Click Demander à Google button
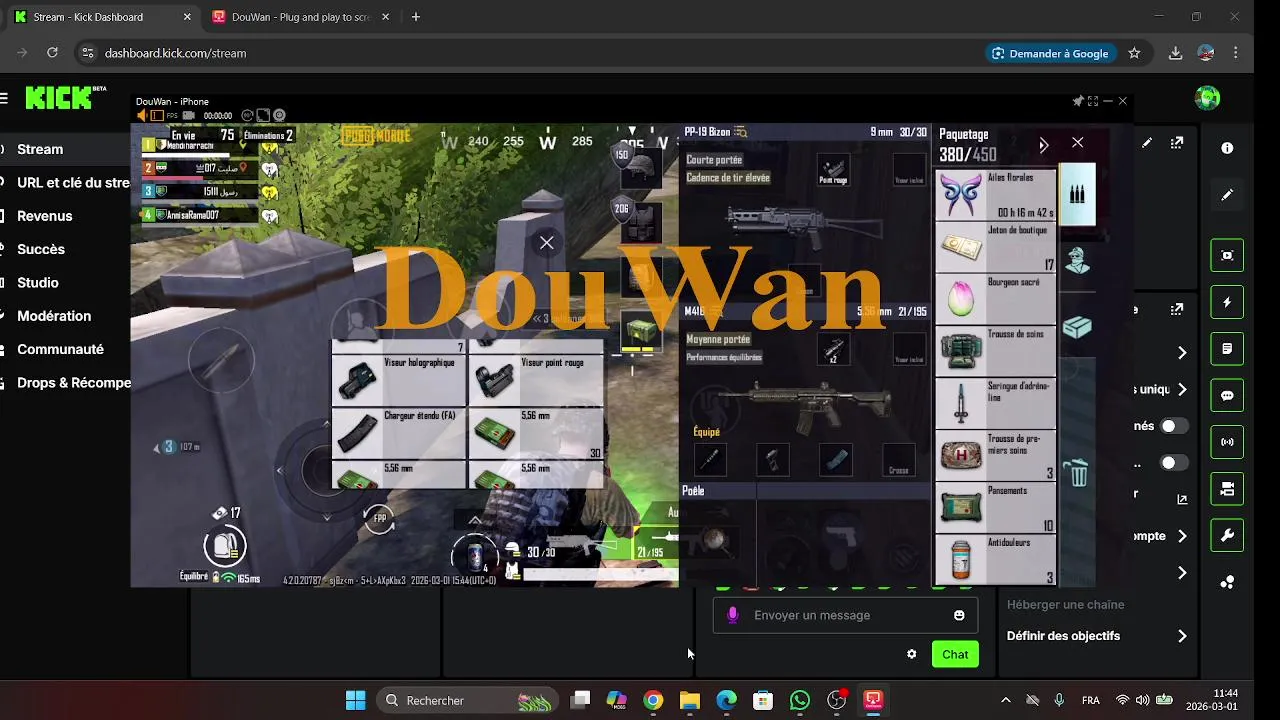The height and width of the screenshot is (720, 1280). [1050, 53]
